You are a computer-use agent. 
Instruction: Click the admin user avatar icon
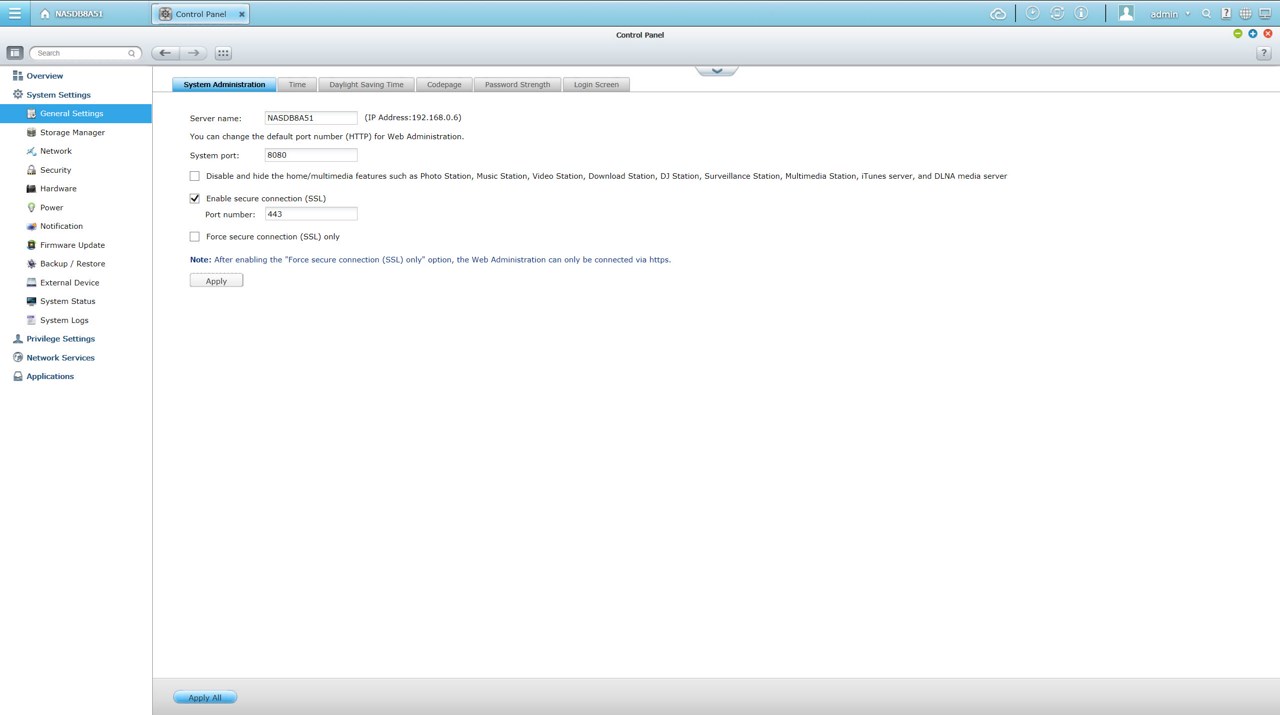point(1126,13)
